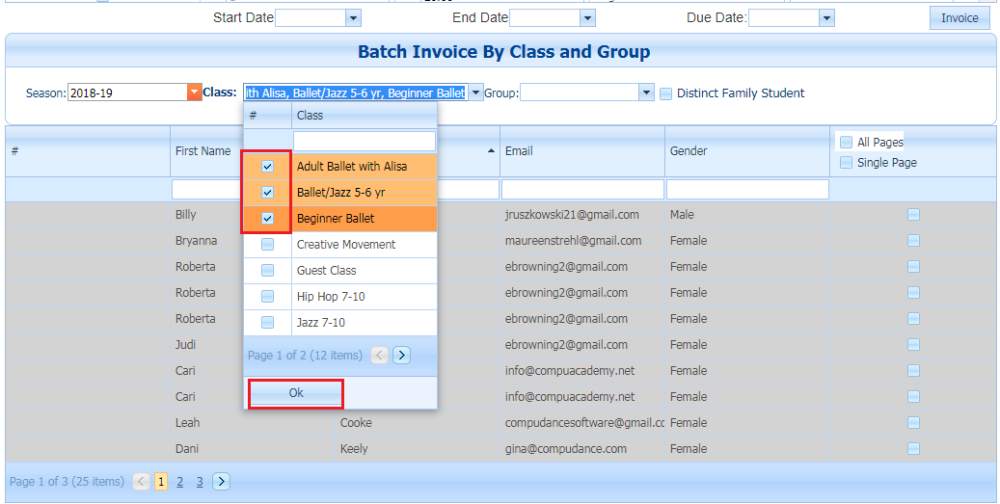Check Hip Hop 7-10 checkbox
This screenshot has width=1000, height=504.
pos(268,297)
